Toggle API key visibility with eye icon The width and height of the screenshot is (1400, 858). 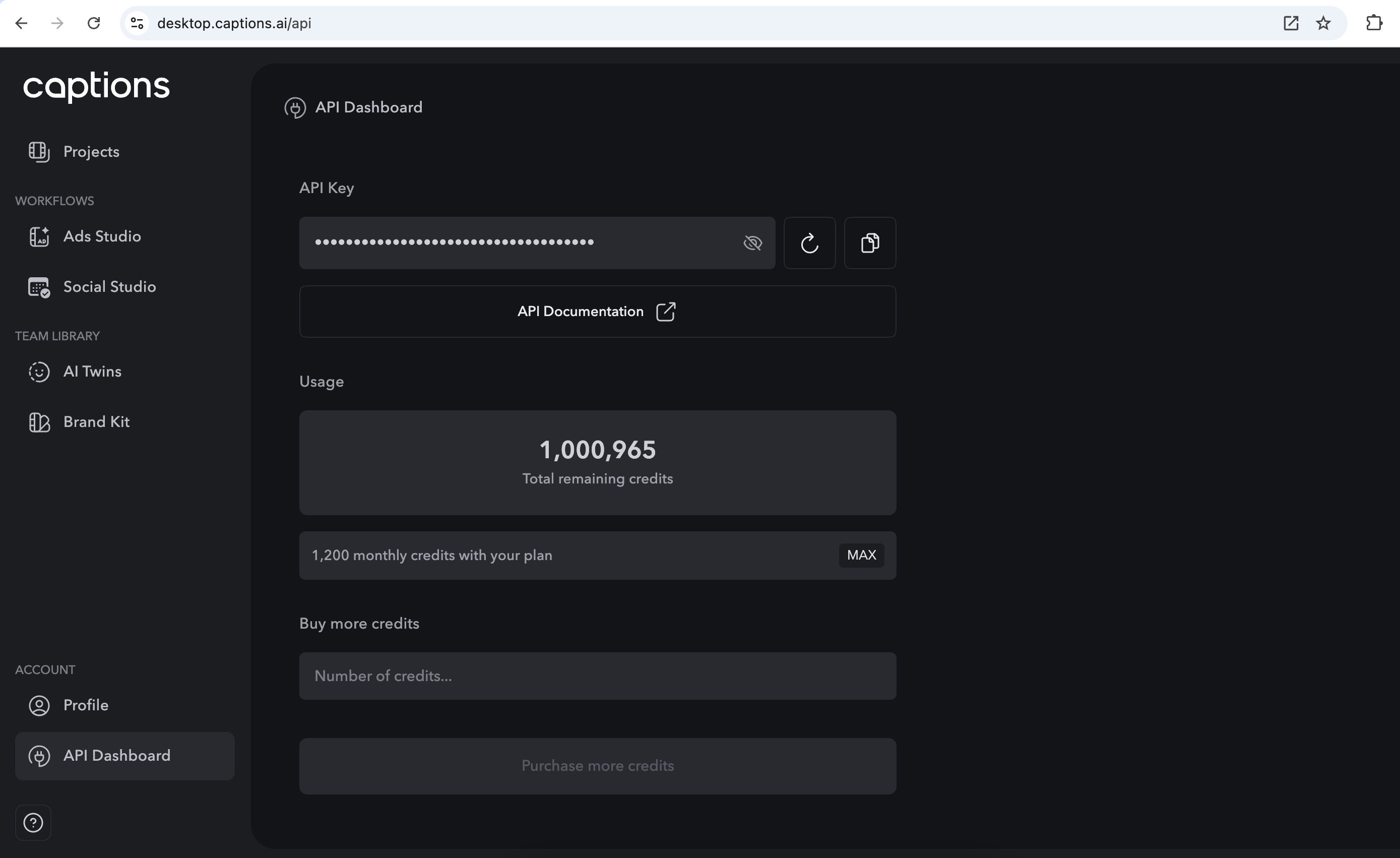point(752,243)
